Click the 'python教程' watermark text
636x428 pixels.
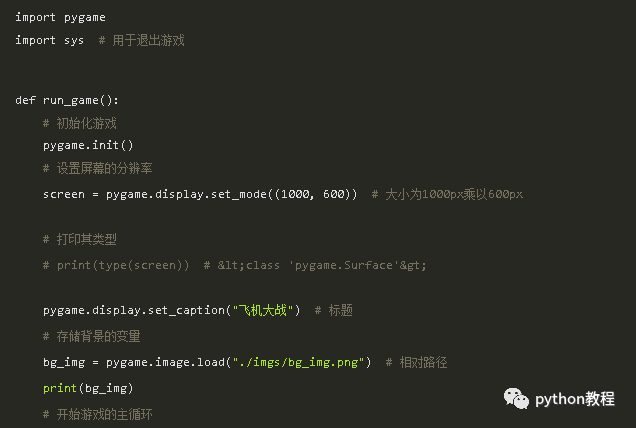(575, 399)
